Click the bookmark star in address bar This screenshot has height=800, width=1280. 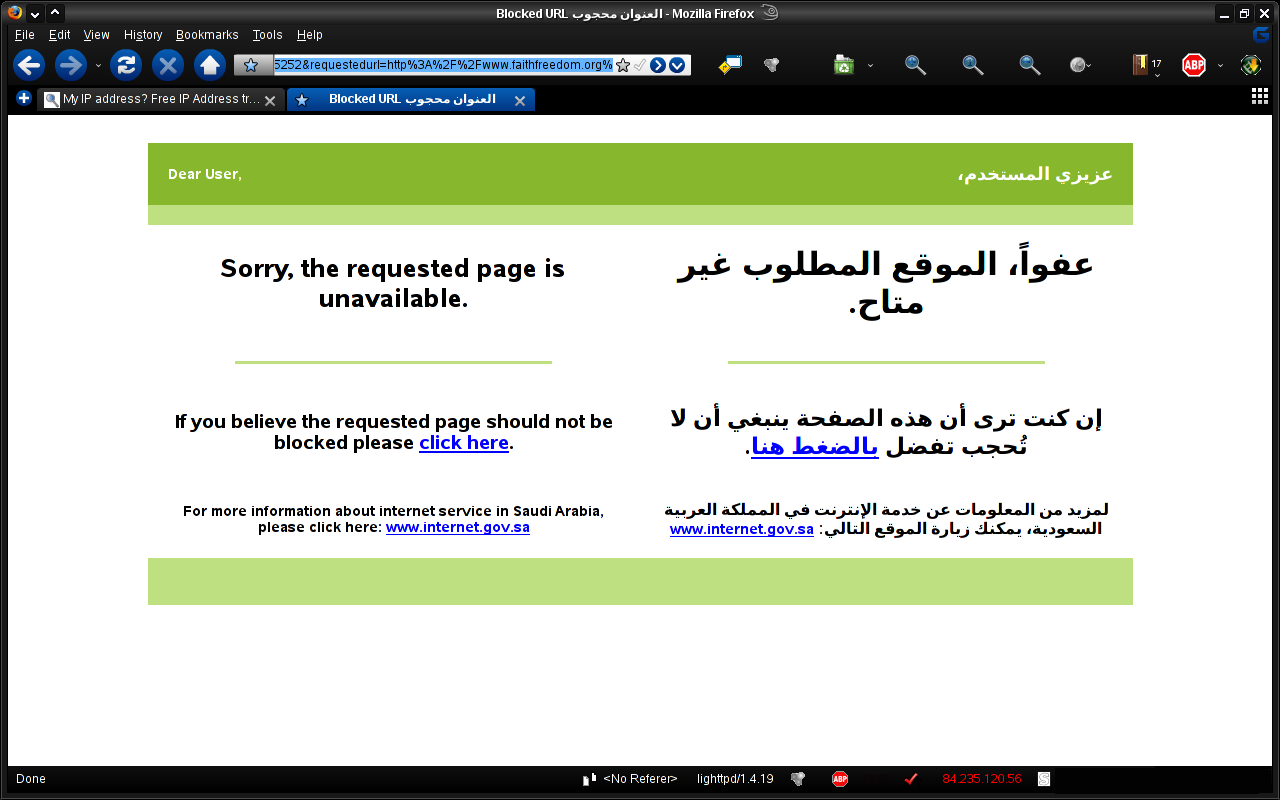[x=623, y=65]
